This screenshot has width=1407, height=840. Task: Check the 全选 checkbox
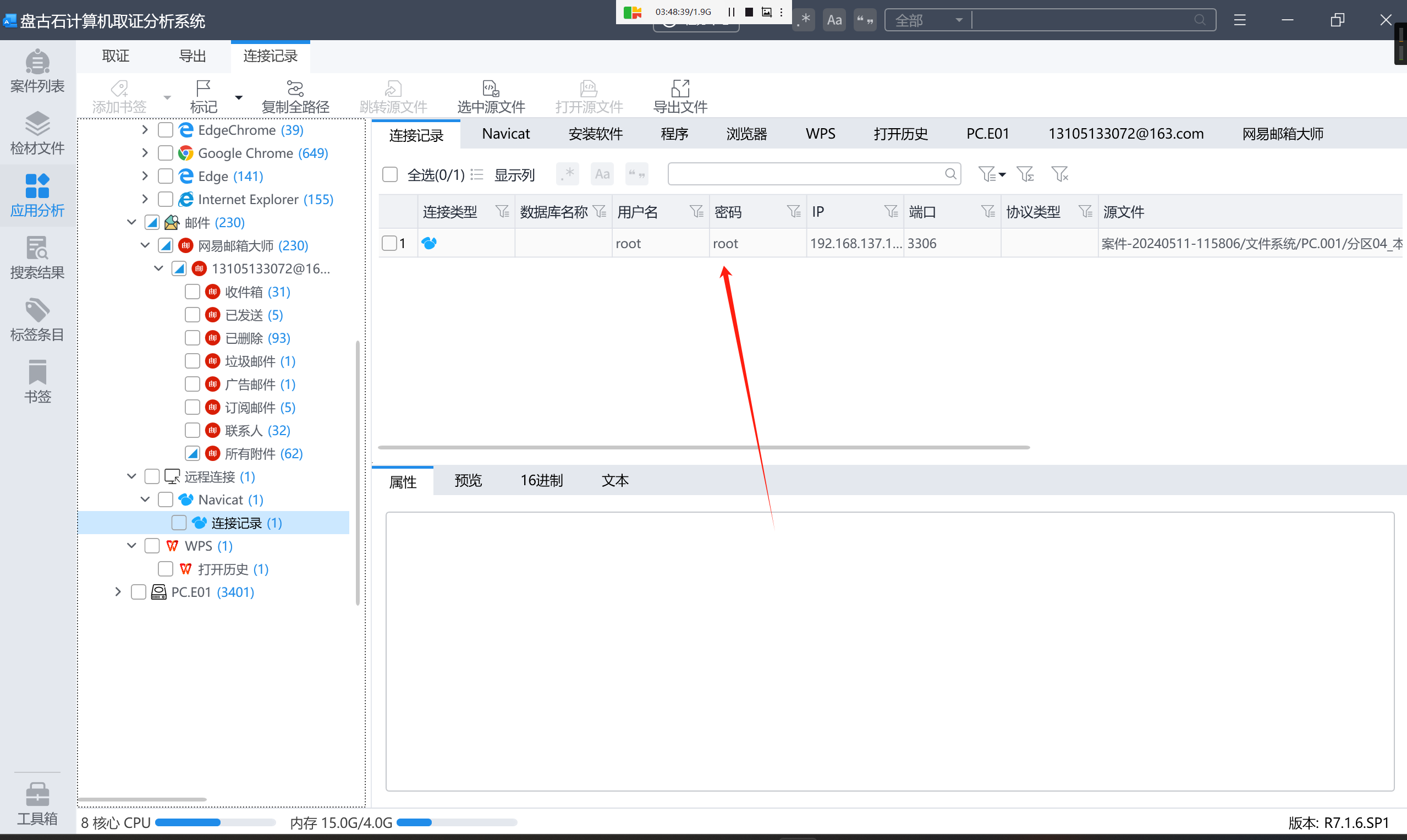coord(390,174)
